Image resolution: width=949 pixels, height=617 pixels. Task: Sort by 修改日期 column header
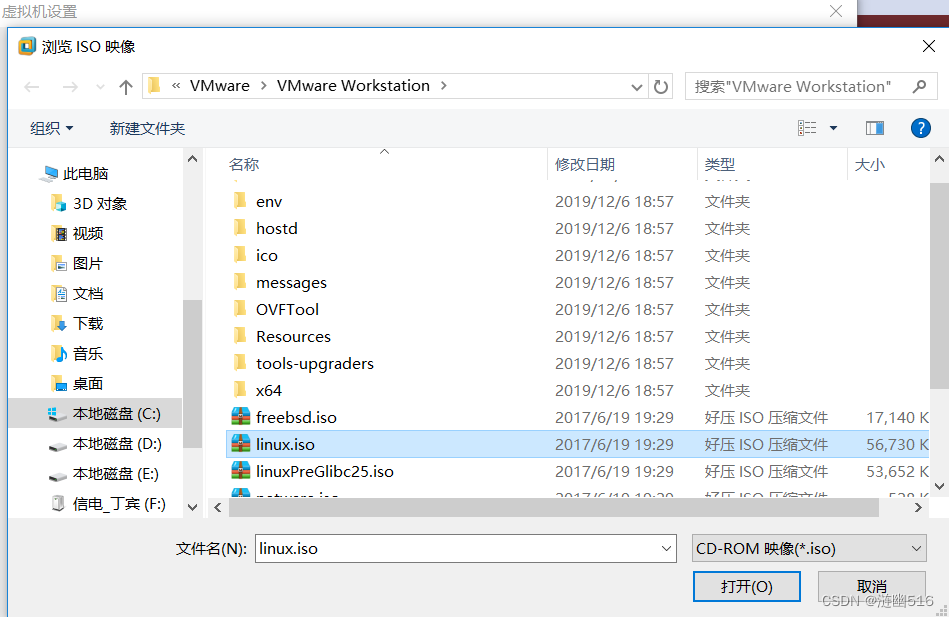point(585,164)
